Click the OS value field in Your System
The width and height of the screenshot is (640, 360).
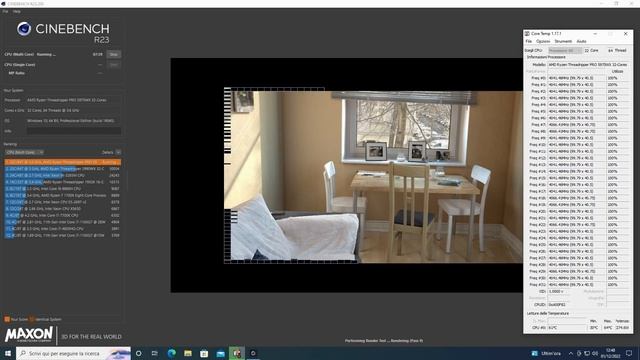coord(74,121)
